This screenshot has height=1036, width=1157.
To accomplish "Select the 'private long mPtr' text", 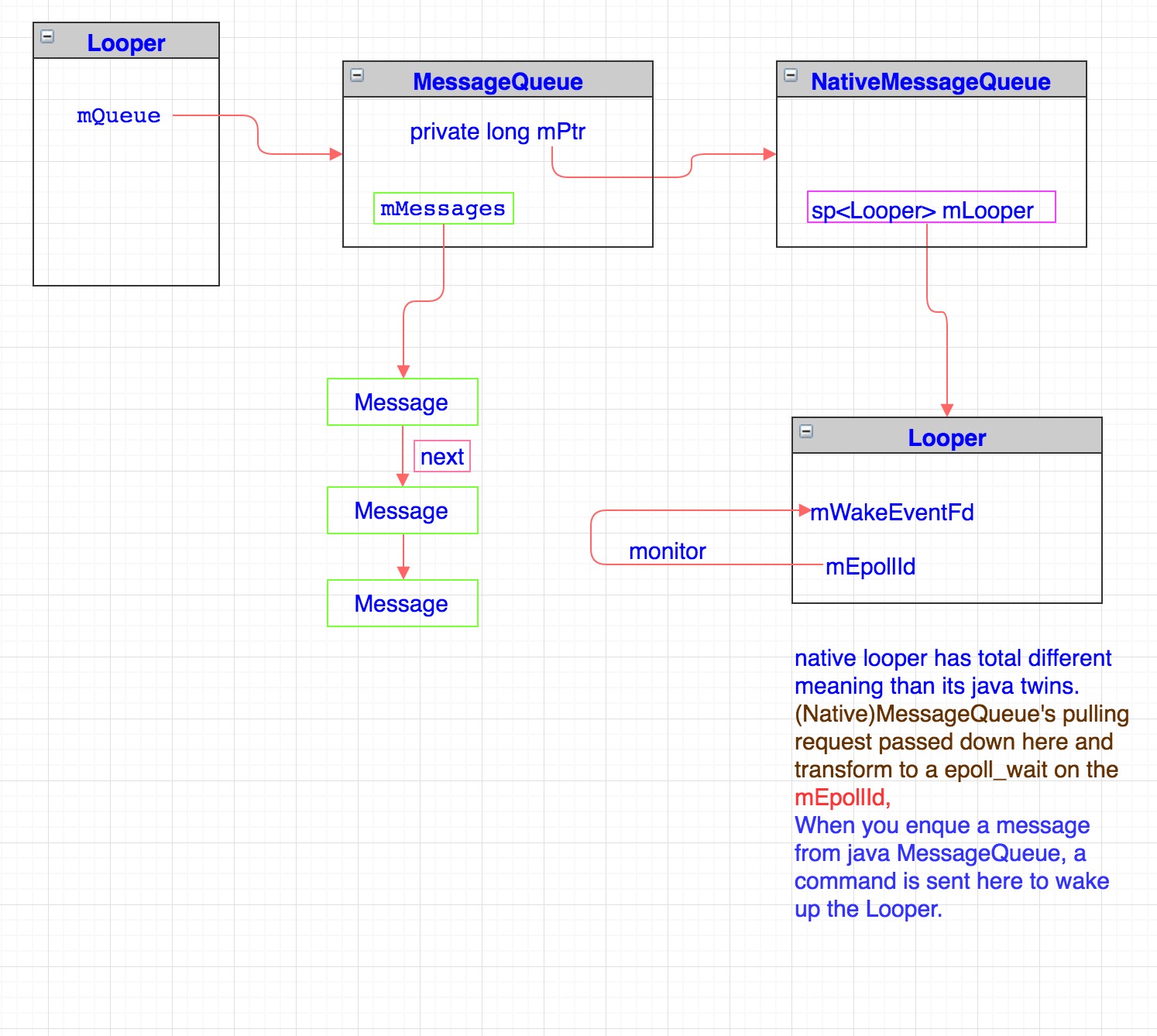I will tap(497, 132).
